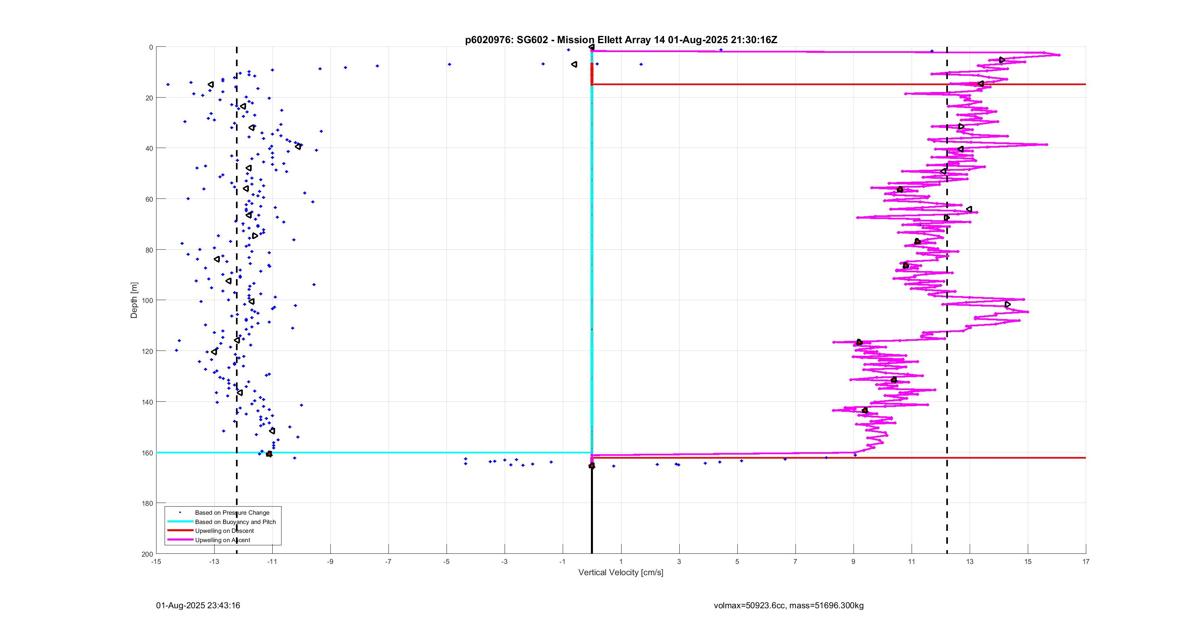Click the x-axis tick label 15
This screenshot has height=622, width=1200.
tap(1027, 562)
